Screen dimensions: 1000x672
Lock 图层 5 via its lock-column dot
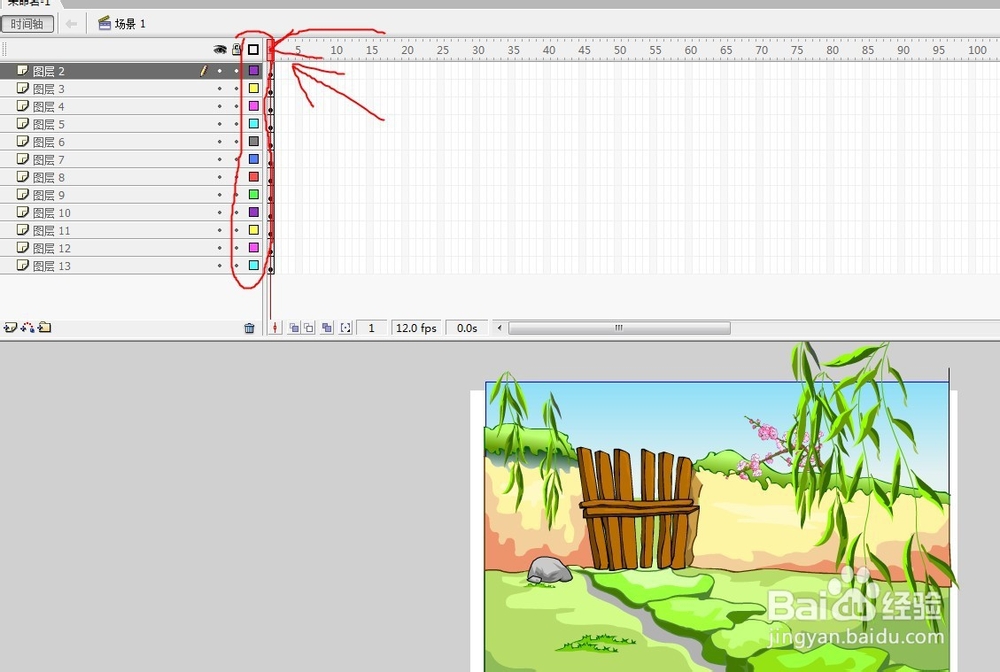237,124
